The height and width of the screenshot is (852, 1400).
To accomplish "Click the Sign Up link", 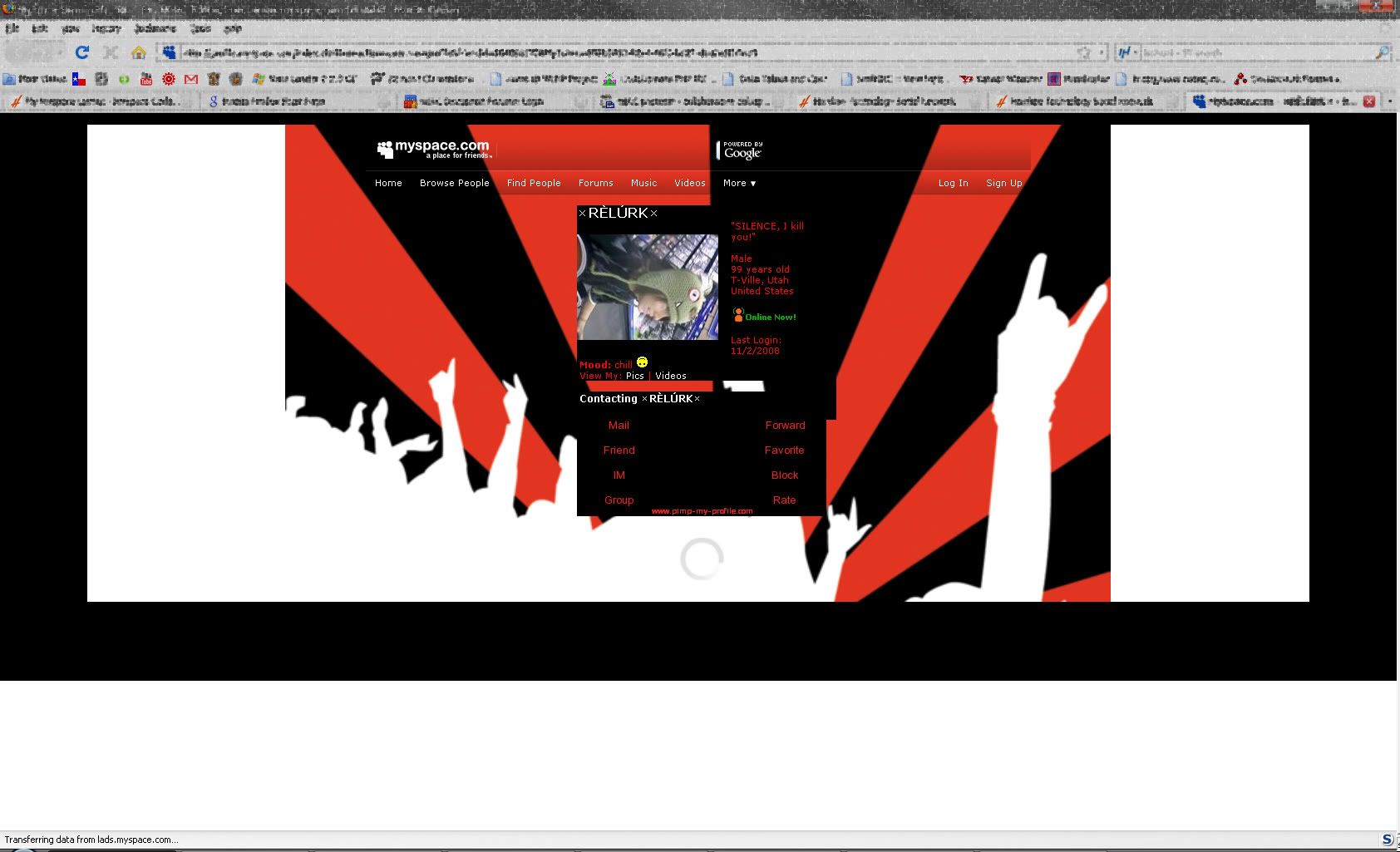I will pyautogui.click(x=1004, y=183).
